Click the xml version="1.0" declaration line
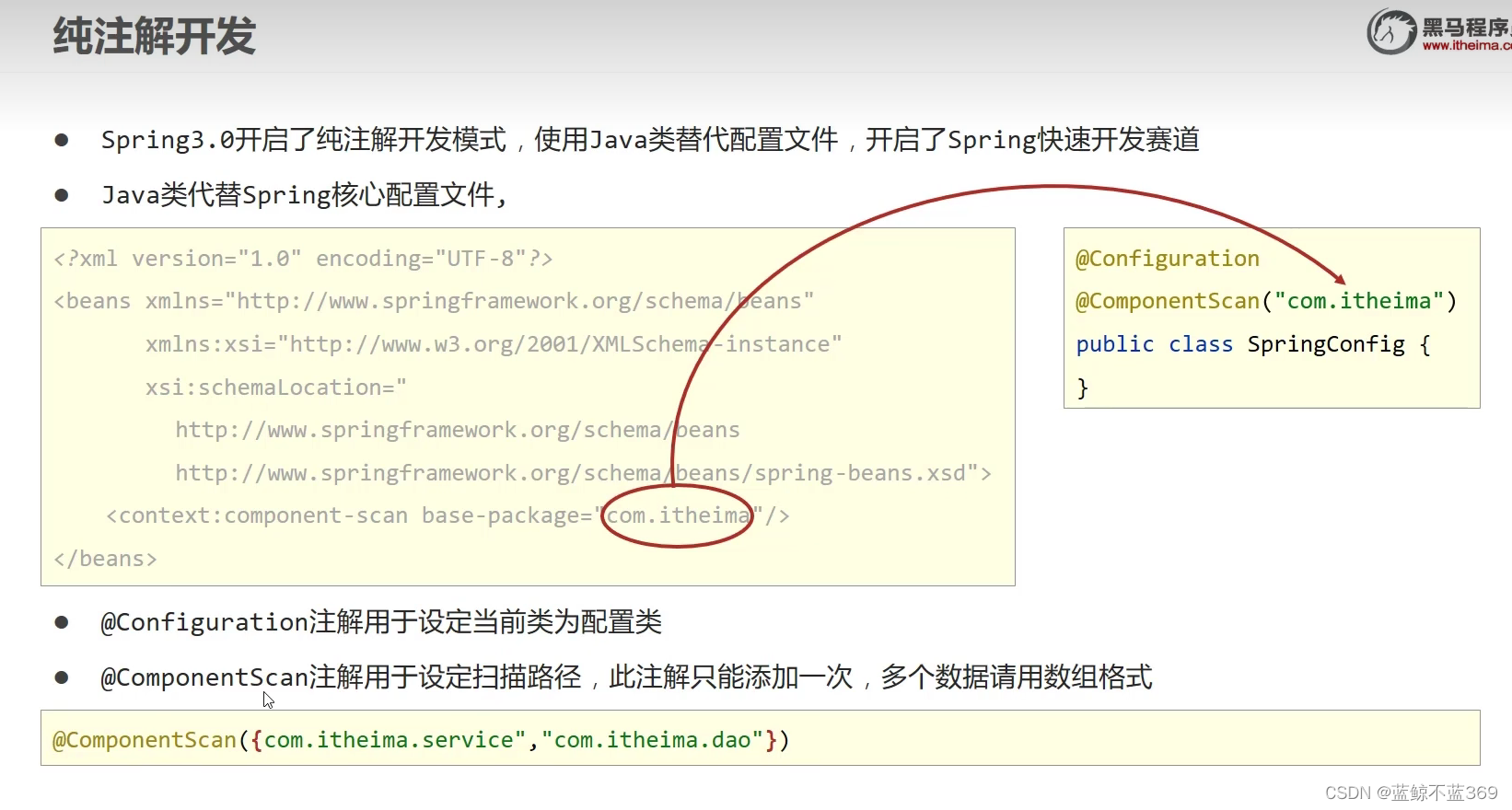 pyautogui.click(x=303, y=259)
